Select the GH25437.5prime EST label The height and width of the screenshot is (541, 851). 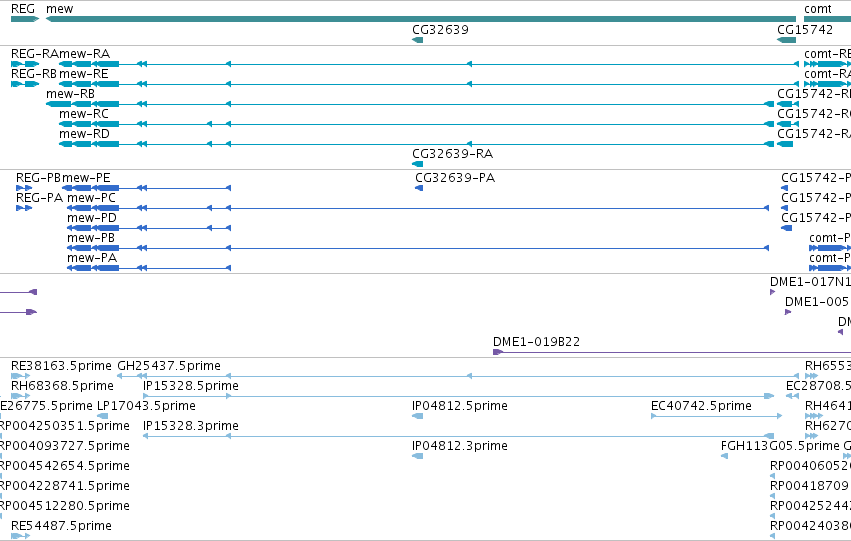(x=169, y=366)
